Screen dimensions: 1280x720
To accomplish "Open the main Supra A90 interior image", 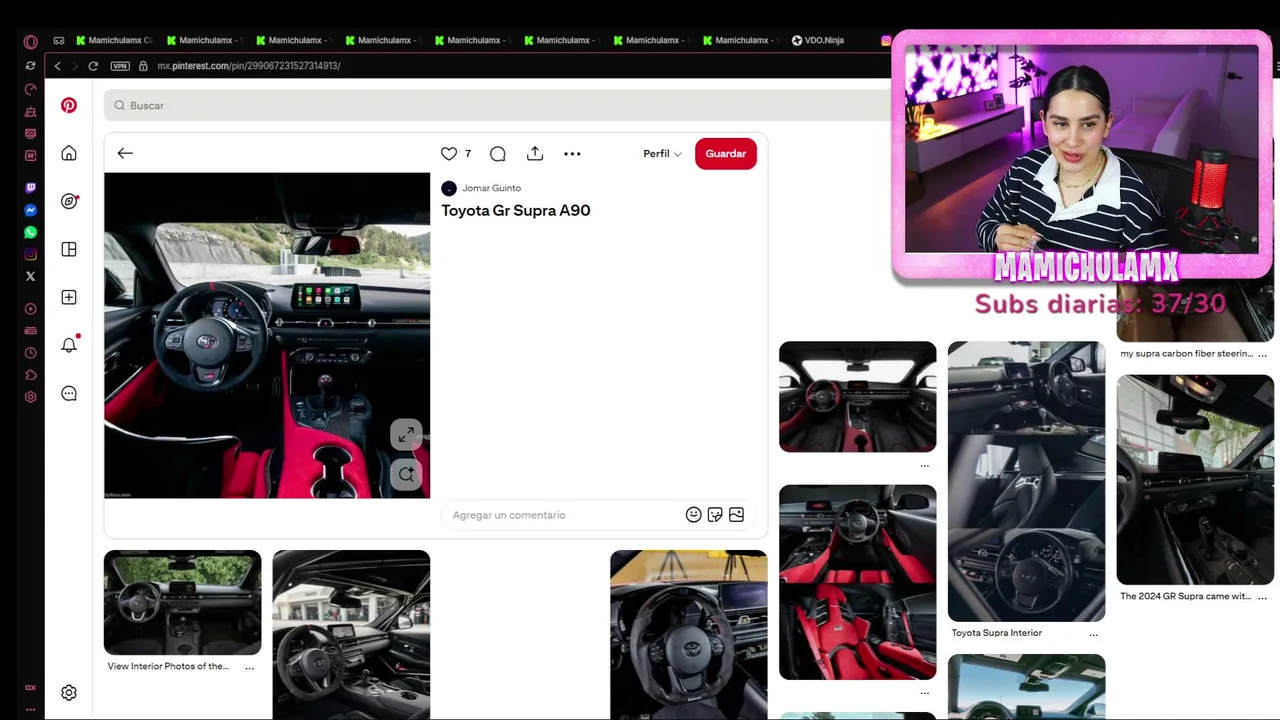I will click(267, 335).
